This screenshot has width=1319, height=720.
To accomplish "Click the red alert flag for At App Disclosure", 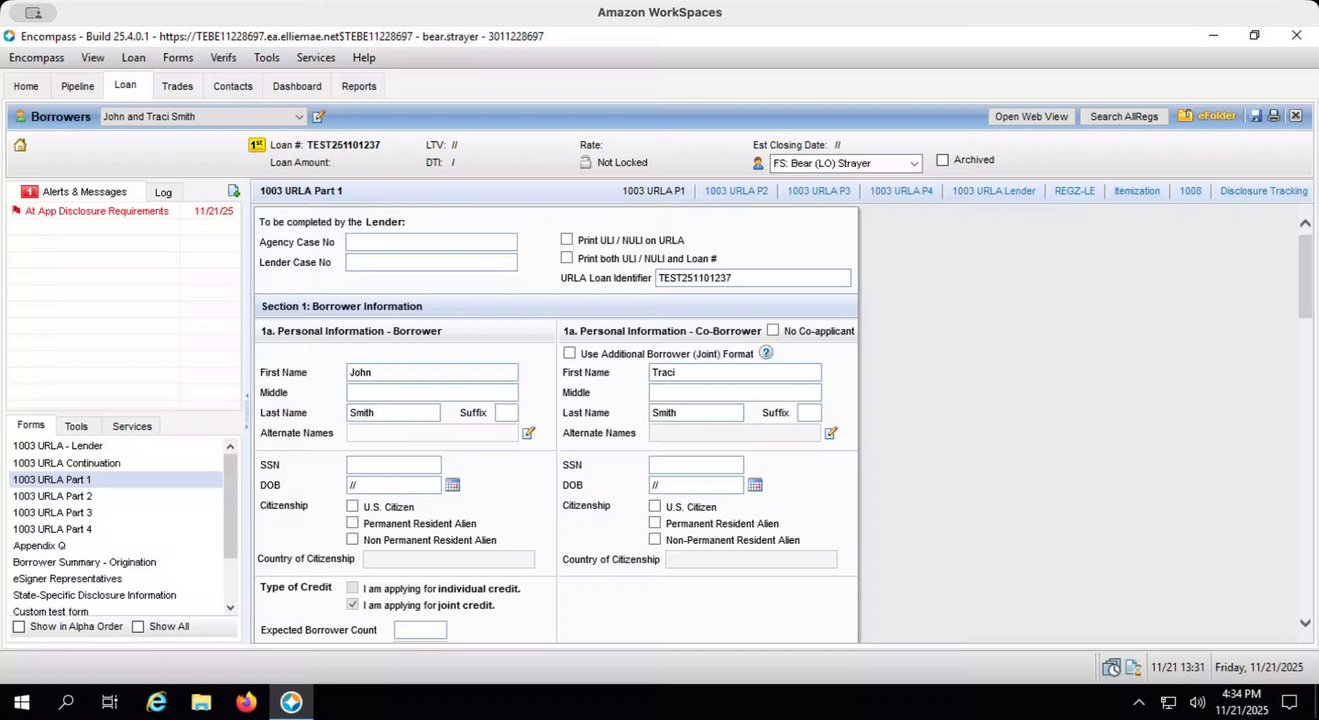I will tap(16, 211).
